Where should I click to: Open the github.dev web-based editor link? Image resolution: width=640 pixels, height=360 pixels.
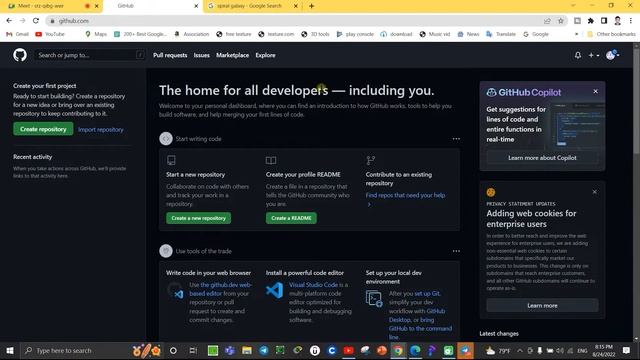(x=220, y=289)
